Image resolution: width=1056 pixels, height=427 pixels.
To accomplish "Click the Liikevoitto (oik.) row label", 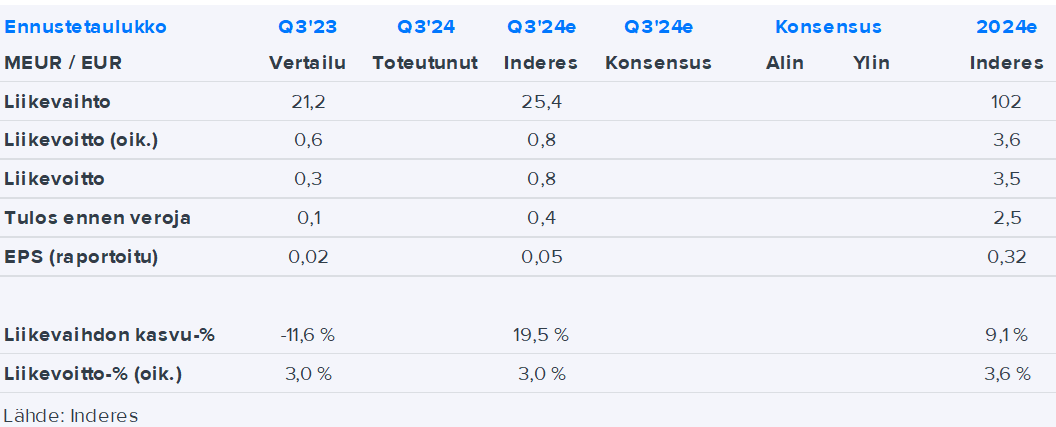I will [81, 141].
